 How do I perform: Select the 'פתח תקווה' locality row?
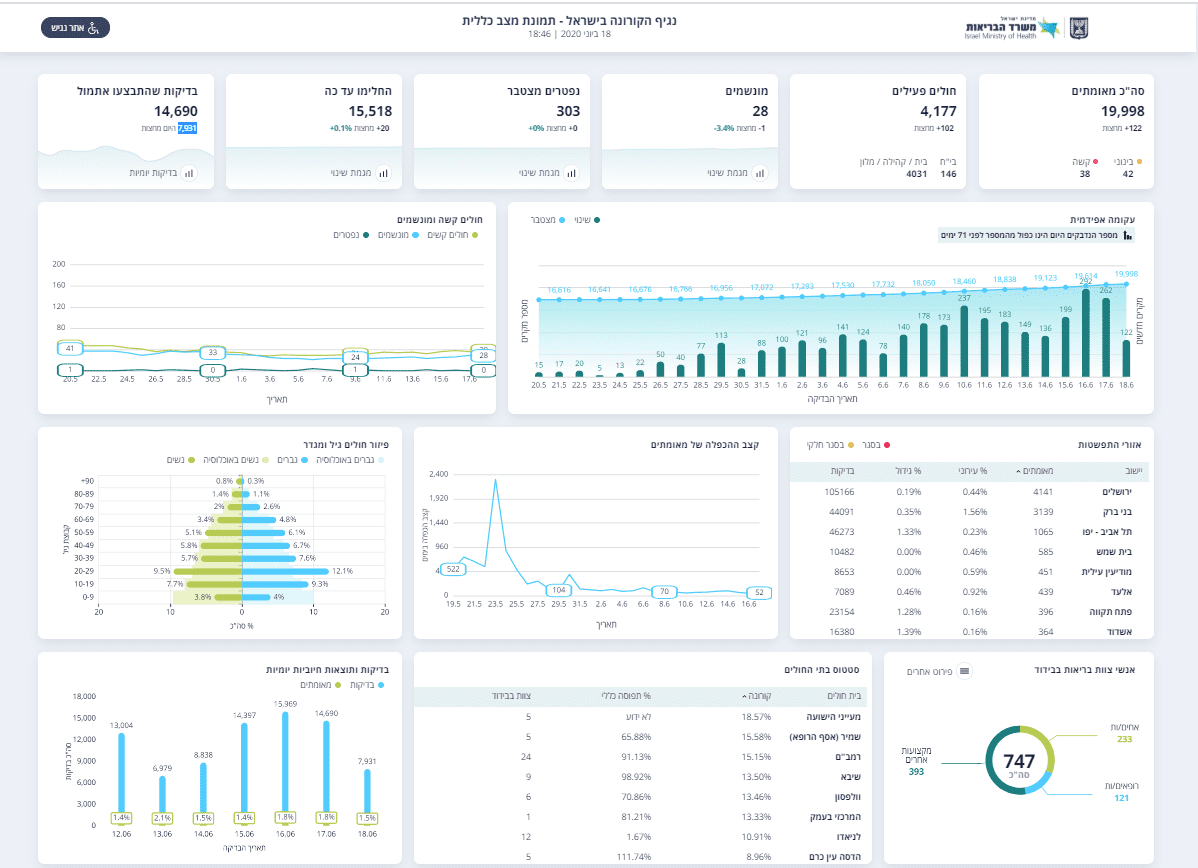pos(972,611)
